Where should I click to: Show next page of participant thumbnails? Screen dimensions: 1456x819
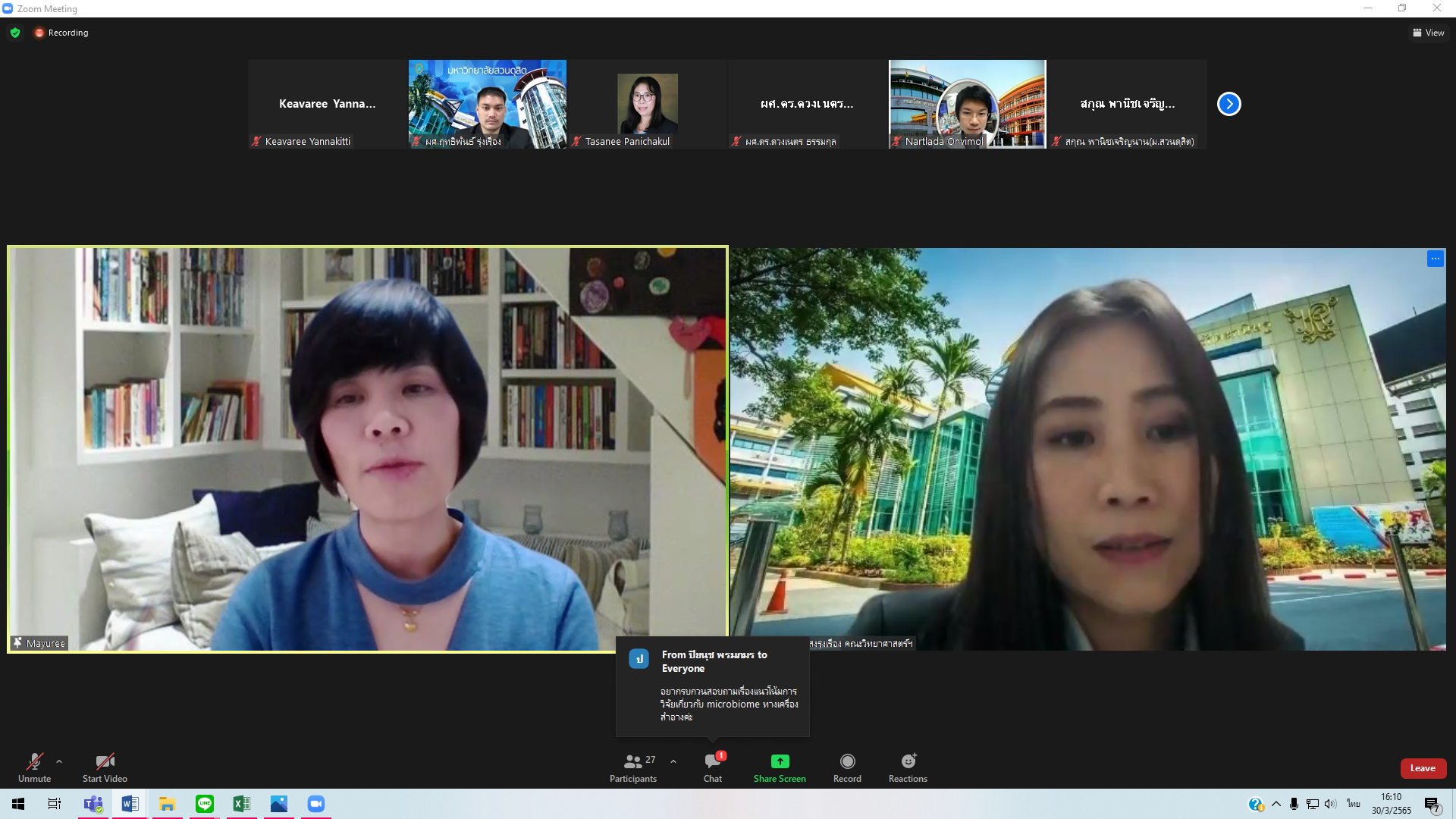tap(1228, 104)
